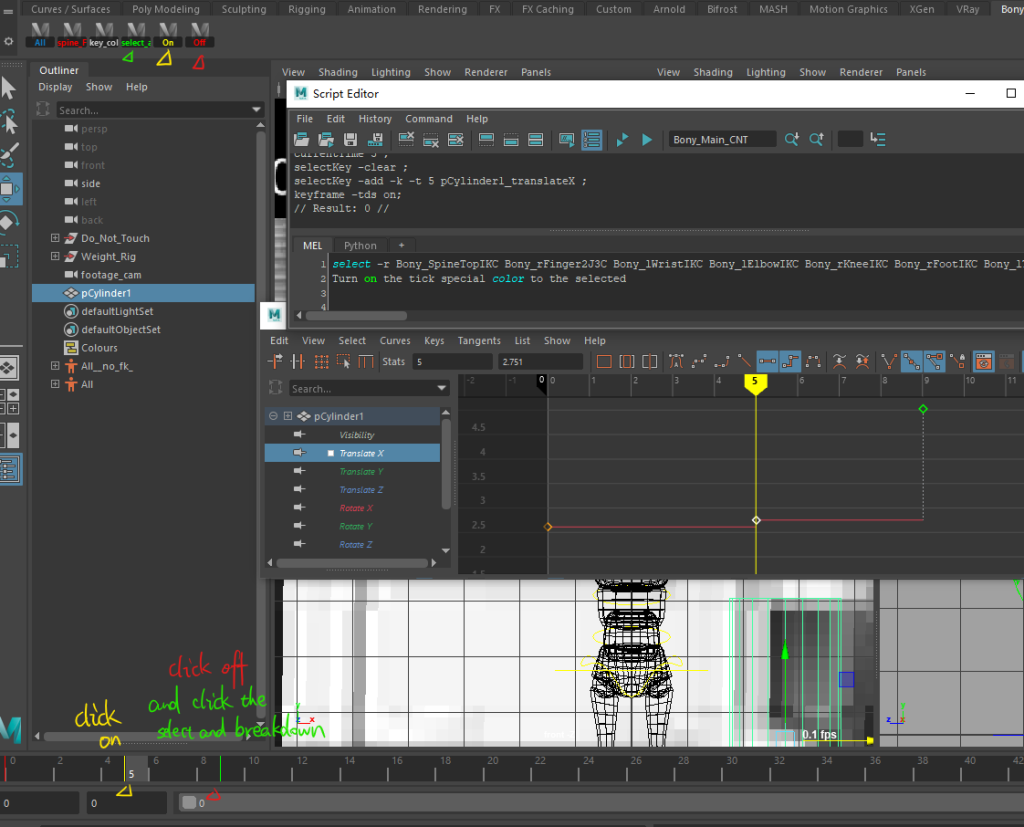Click the Source Script icon in Script Editor
The image size is (1024, 827).
point(326,139)
